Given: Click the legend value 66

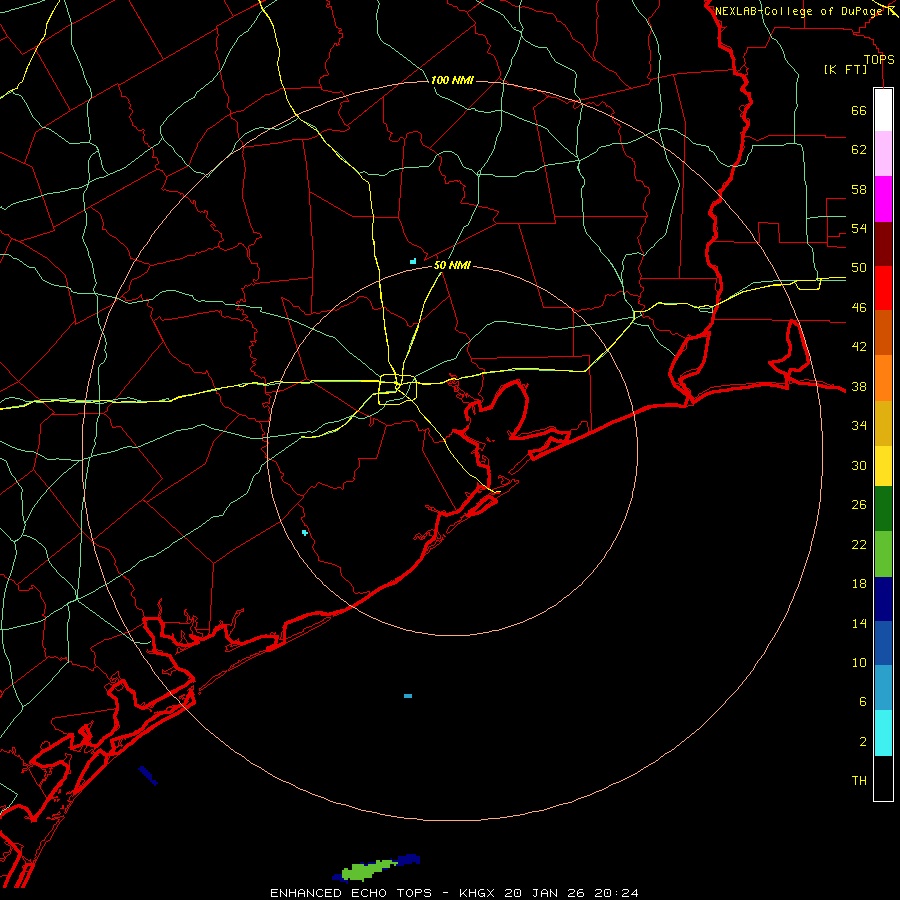Looking at the screenshot, I should pyautogui.click(x=859, y=111).
